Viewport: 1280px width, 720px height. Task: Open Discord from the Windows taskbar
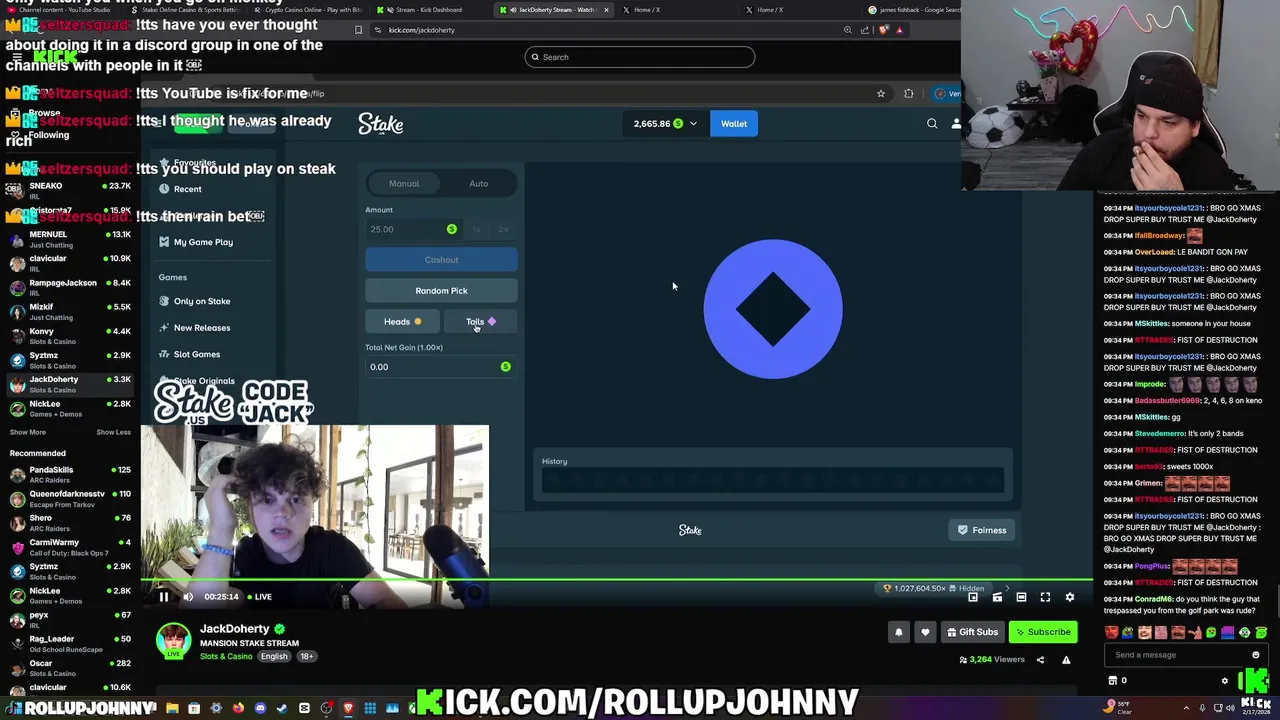coord(260,709)
